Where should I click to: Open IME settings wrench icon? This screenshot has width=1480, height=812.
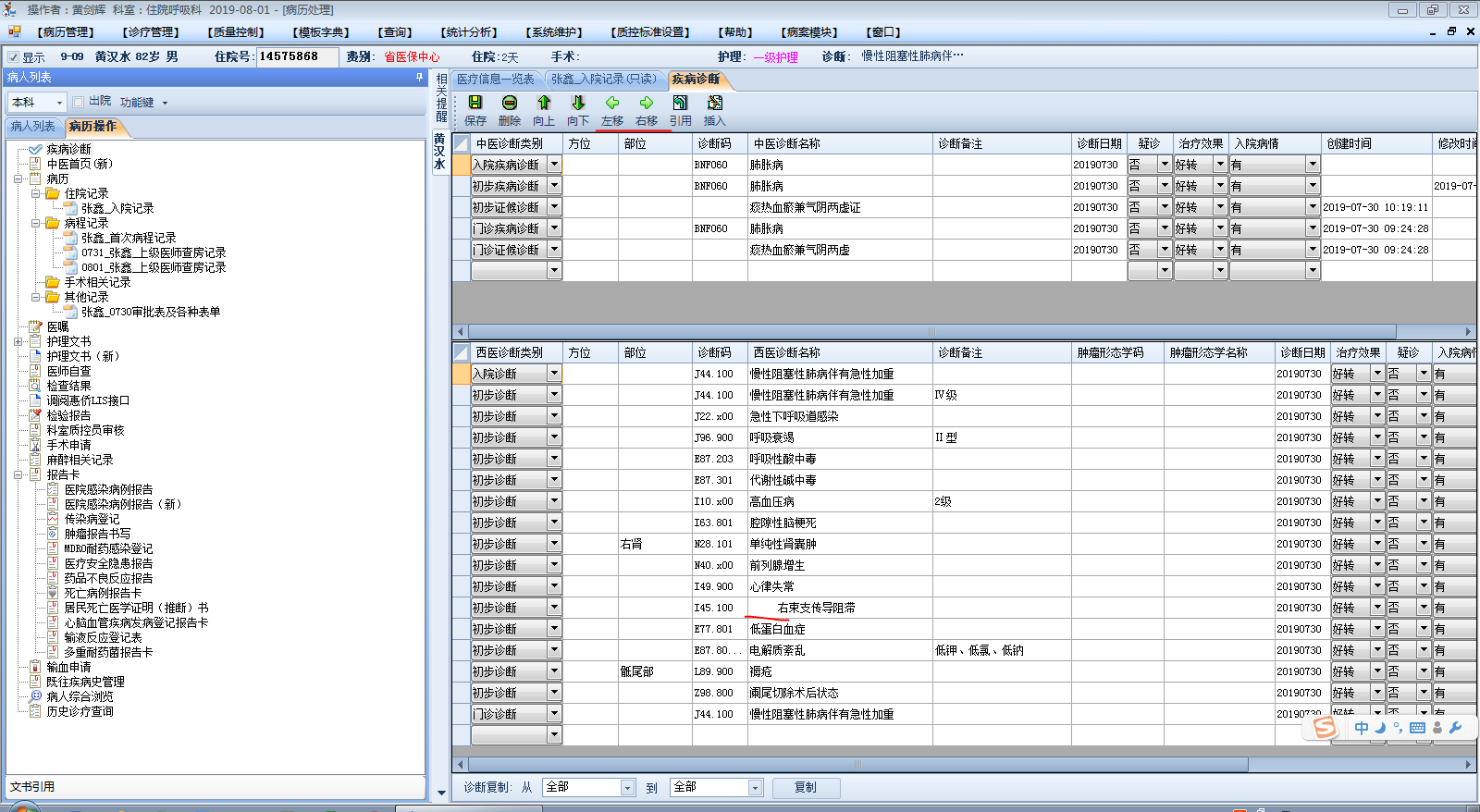coord(1455,728)
